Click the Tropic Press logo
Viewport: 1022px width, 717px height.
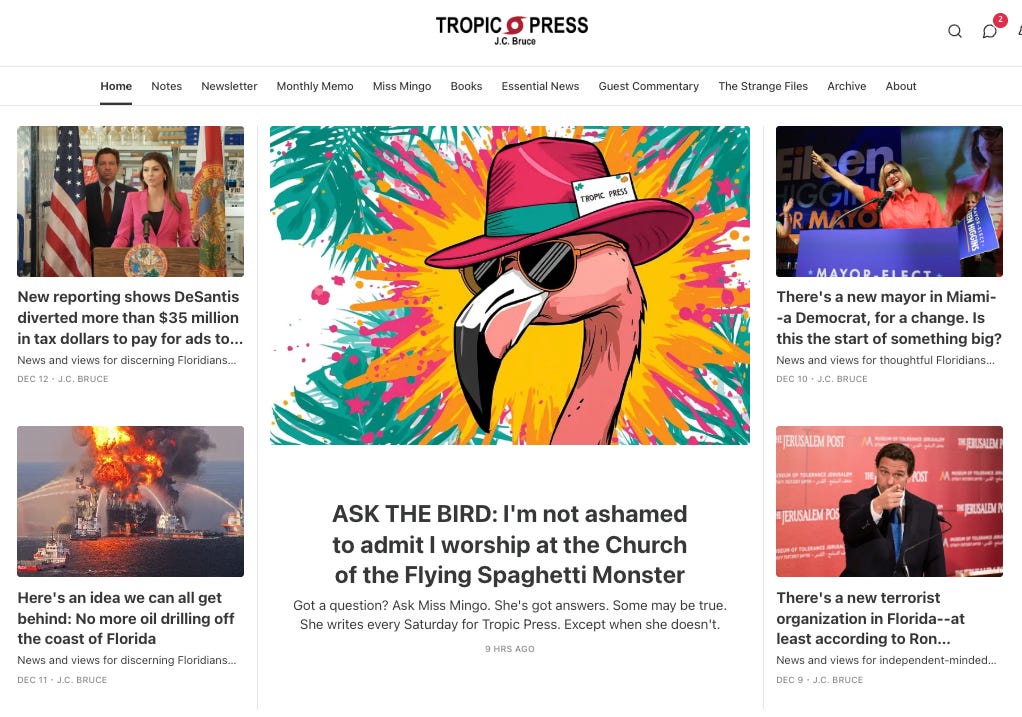[x=512, y=30]
